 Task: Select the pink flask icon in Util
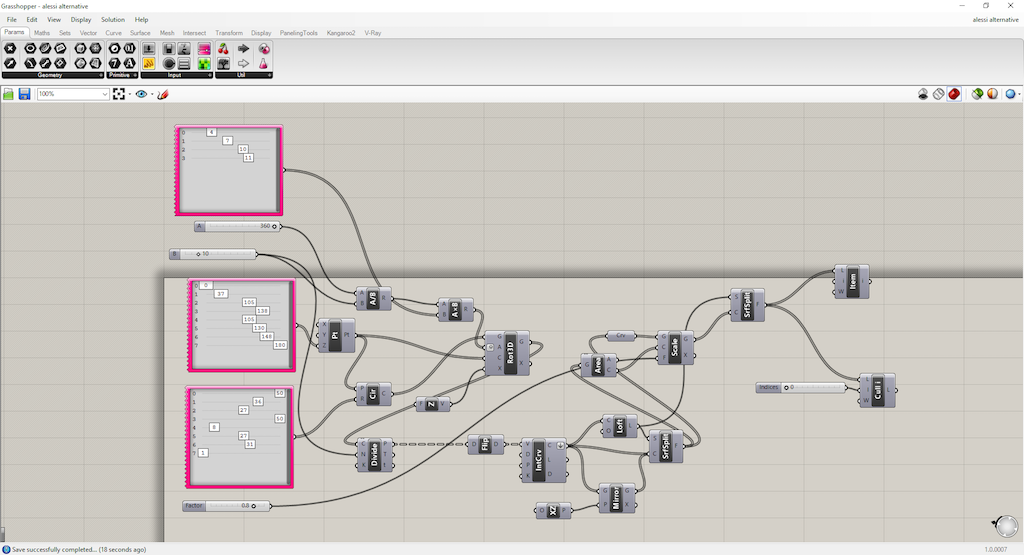(264, 63)
